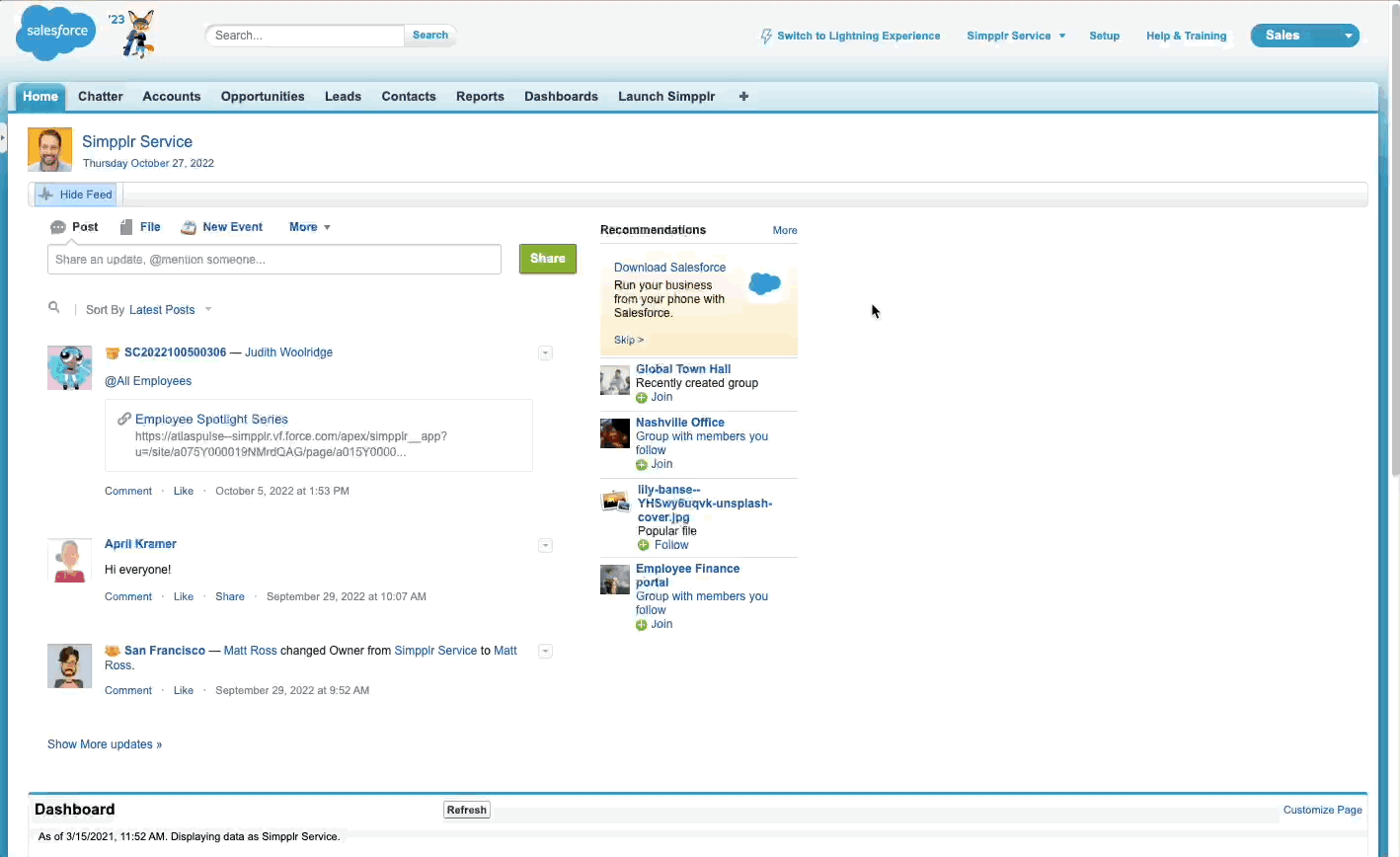
Task: Click the Simpplr Service profile photo
Action: click(x=49, y=150)
